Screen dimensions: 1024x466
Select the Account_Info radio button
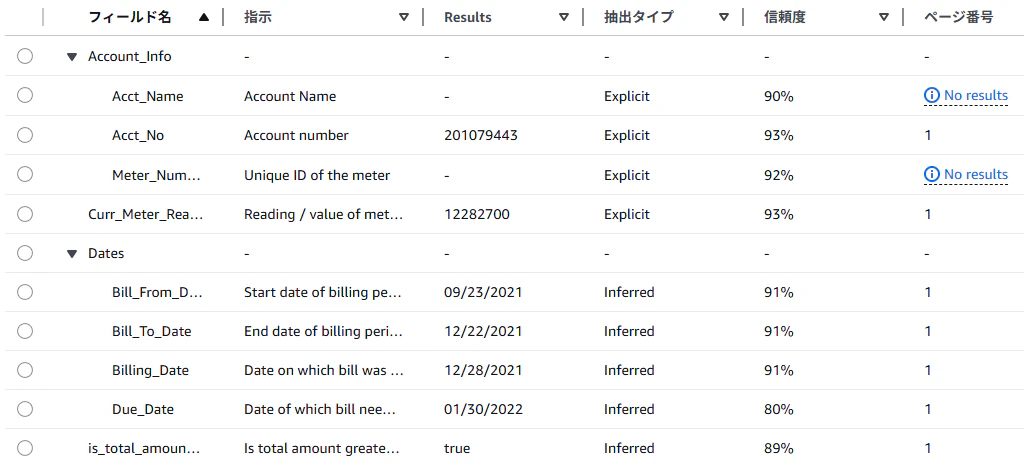coord(25,57)
